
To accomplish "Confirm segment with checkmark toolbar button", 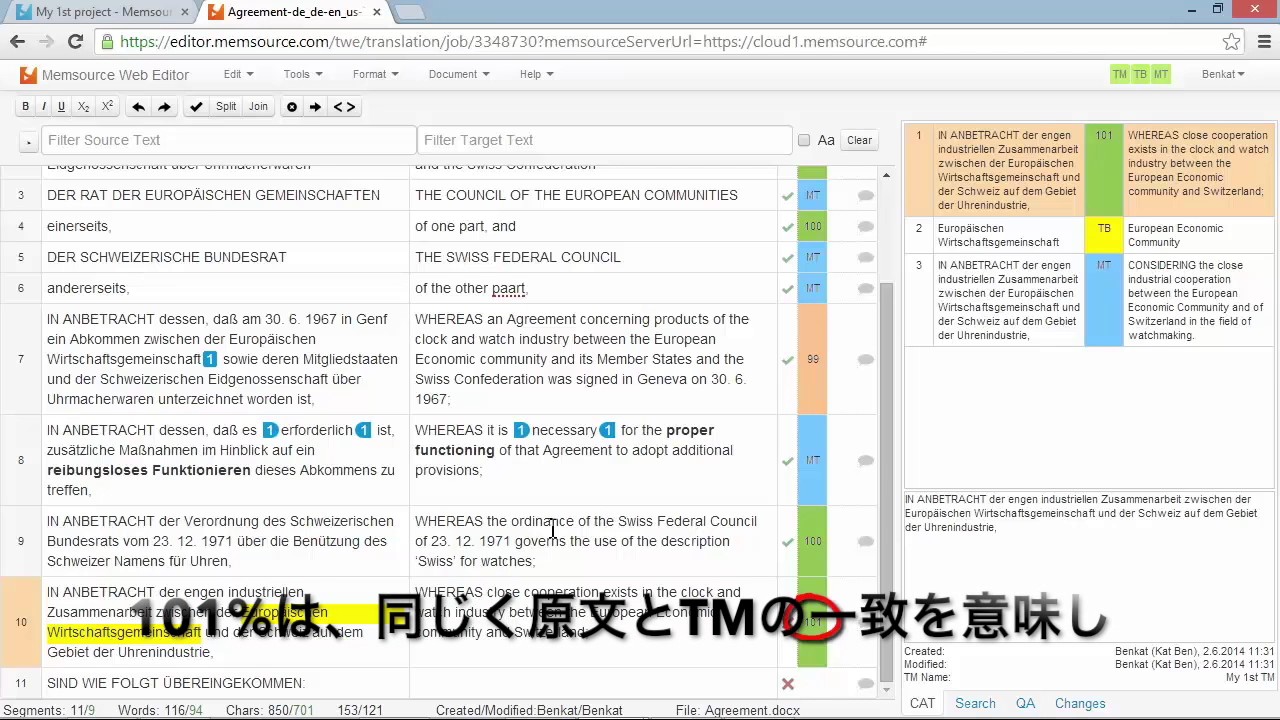I will (x=196, y=107).
